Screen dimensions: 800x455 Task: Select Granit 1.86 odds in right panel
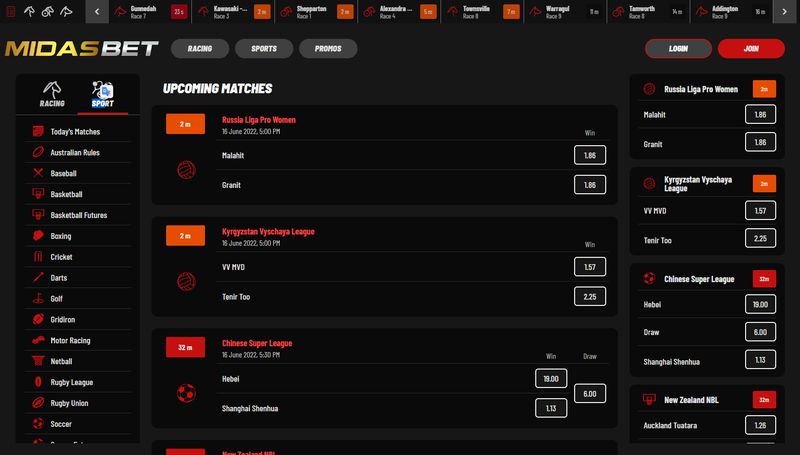(760, 142)
